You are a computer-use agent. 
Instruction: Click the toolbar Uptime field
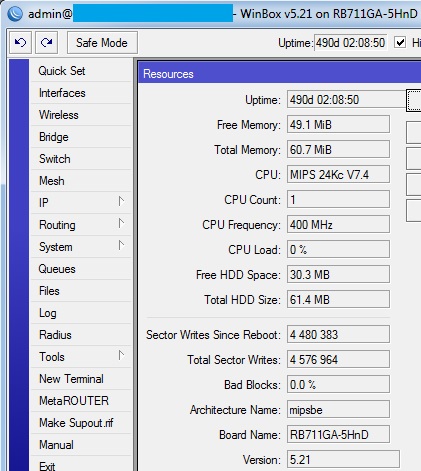[351, 43]
